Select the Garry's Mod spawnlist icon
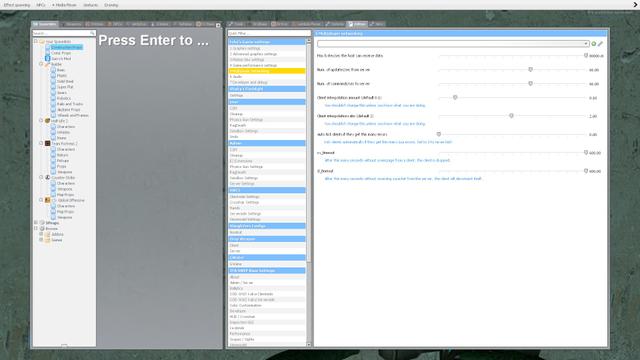This screenshot has width=640, height=360. click(47, 59)
